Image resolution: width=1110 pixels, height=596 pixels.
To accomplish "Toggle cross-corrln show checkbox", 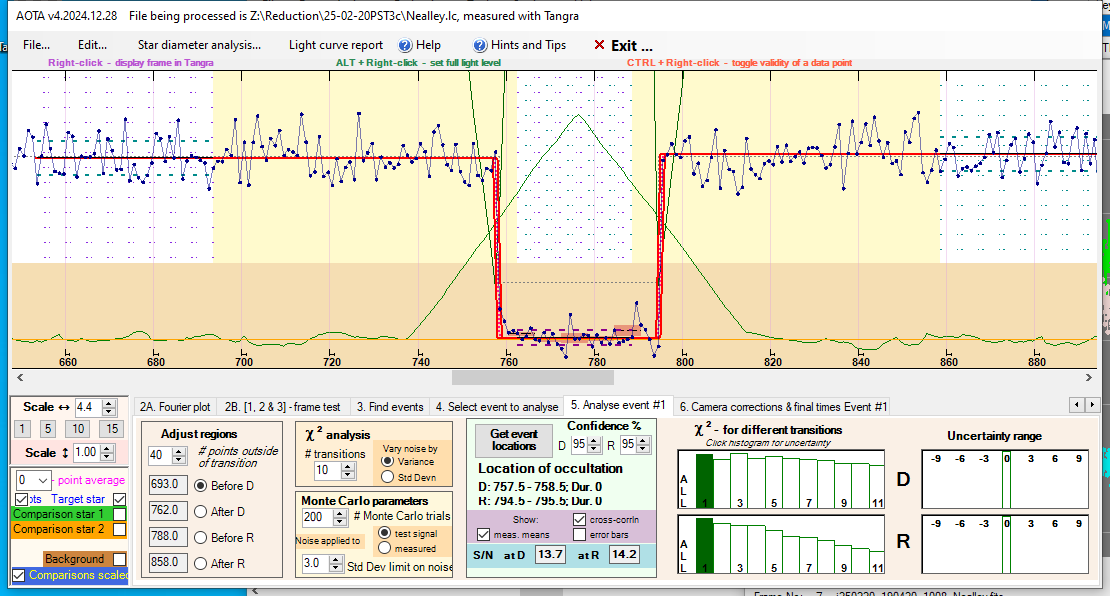I will click(x=580, y=520).
